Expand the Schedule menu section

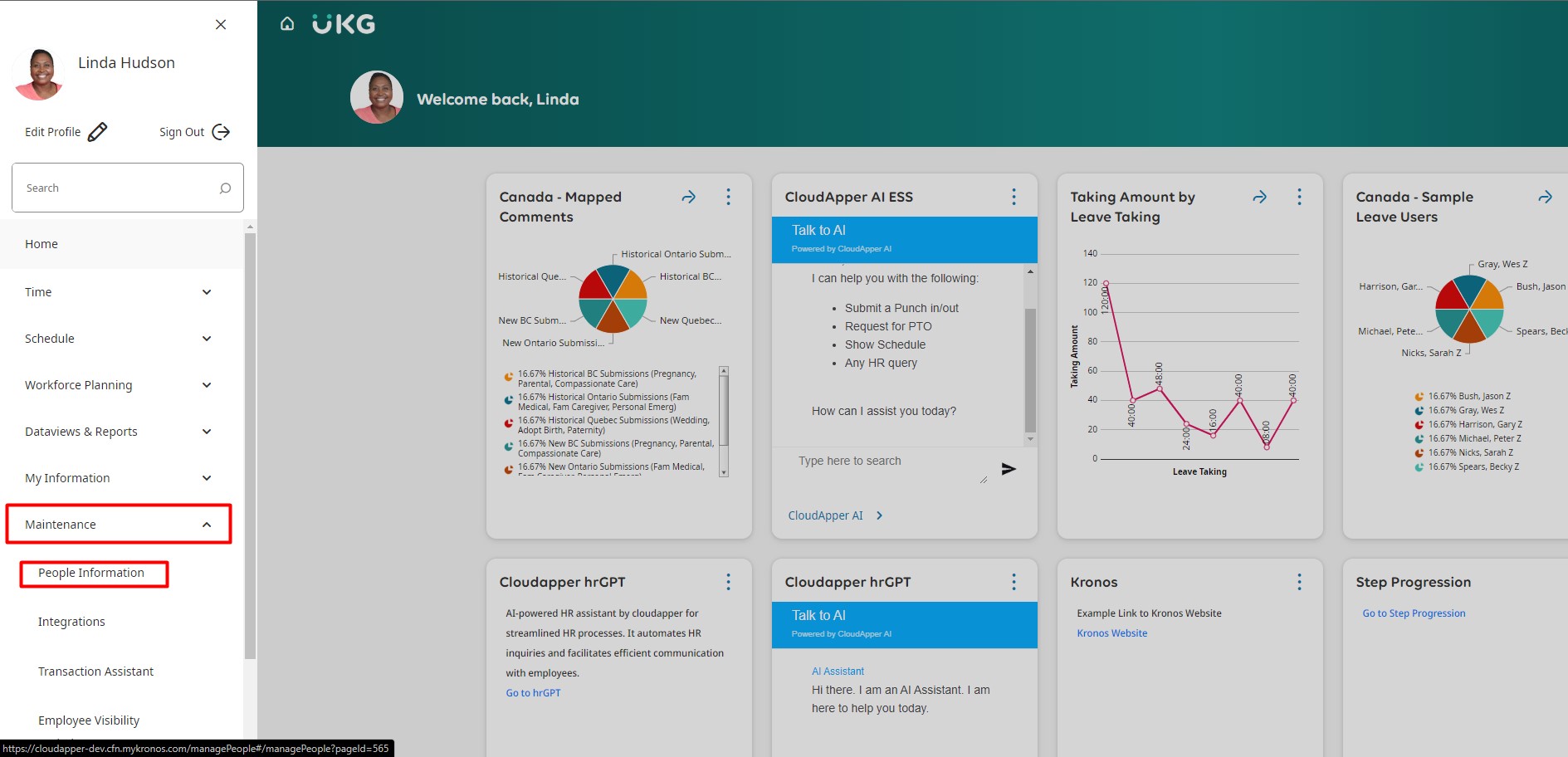tap(207, 339)
